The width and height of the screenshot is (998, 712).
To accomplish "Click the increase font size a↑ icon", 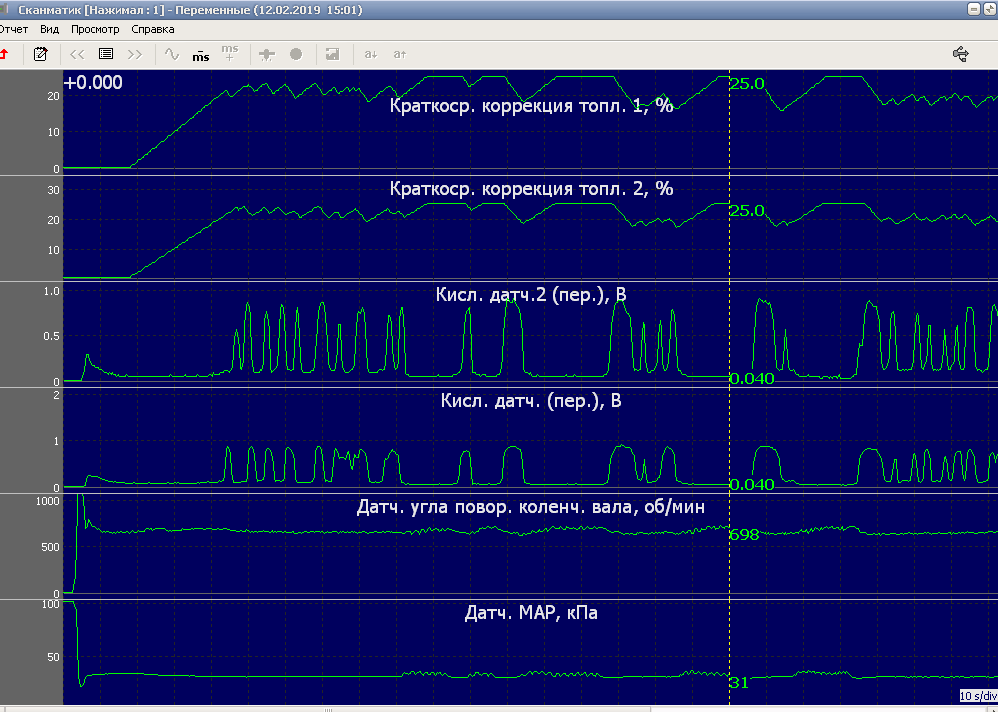I will (x=399, y=54).
